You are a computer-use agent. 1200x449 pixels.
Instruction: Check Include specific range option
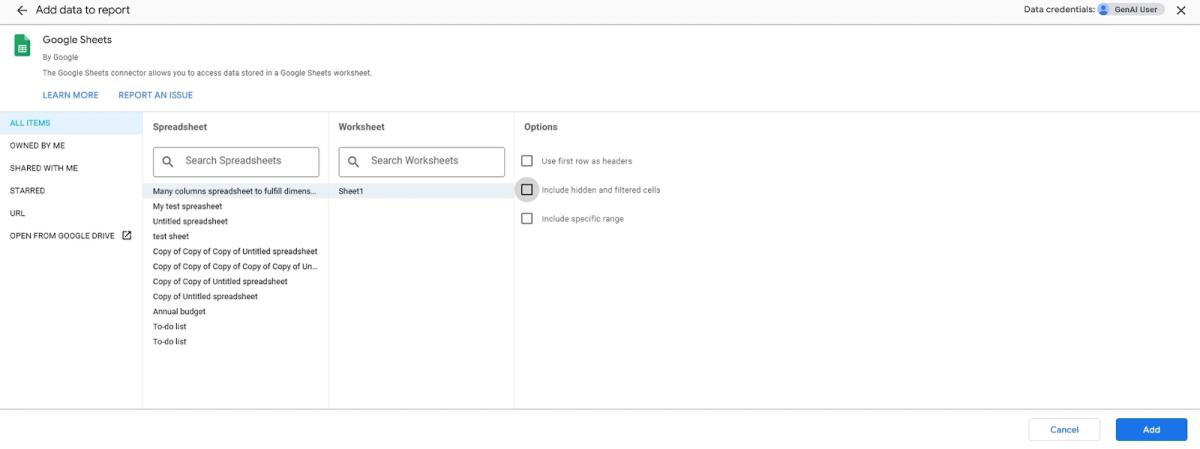click(x=527, y=219)
